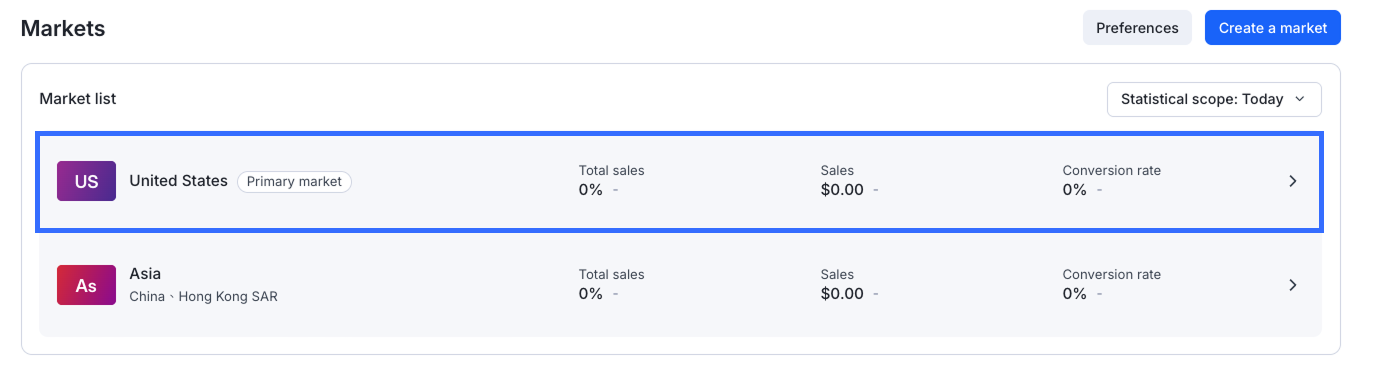Image resolution: width=1376 pixels, height=371 pixels.
Task: Click United States Conversion rate value
Action: (x=1075, y=189)
